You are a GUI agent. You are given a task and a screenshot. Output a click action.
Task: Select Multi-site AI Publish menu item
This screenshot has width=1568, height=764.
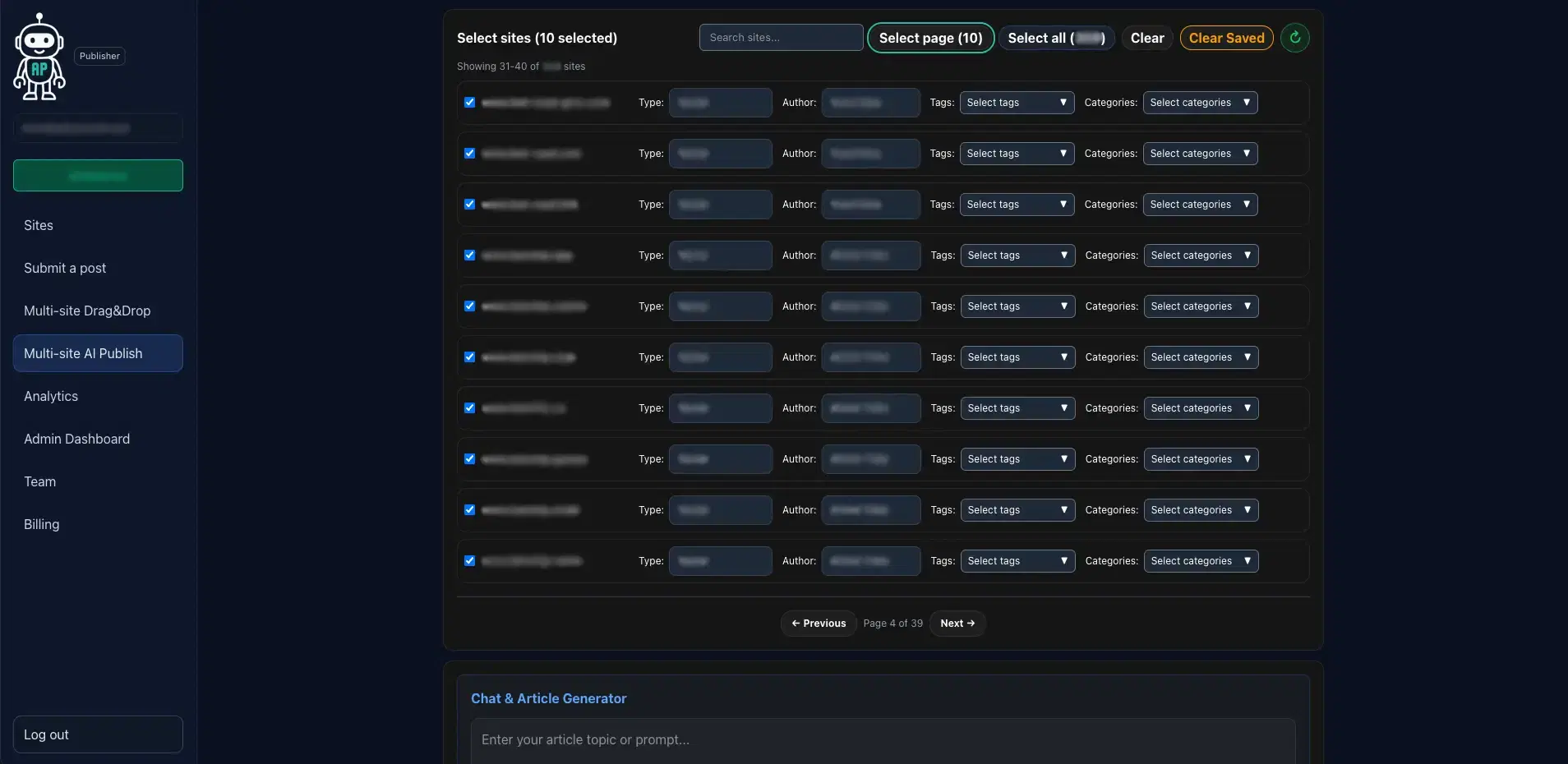pos(98,353)
